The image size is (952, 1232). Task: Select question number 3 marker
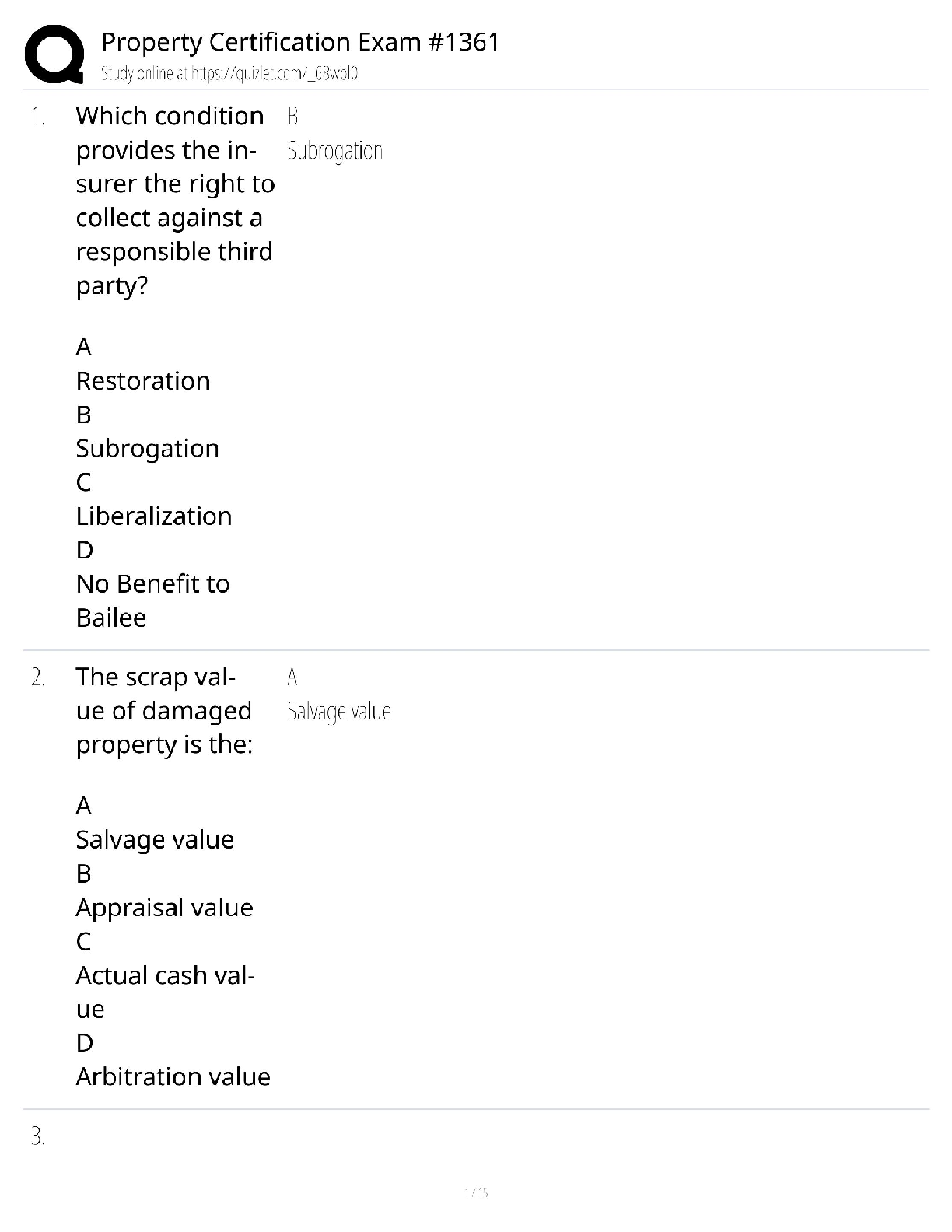[38, 1137]
